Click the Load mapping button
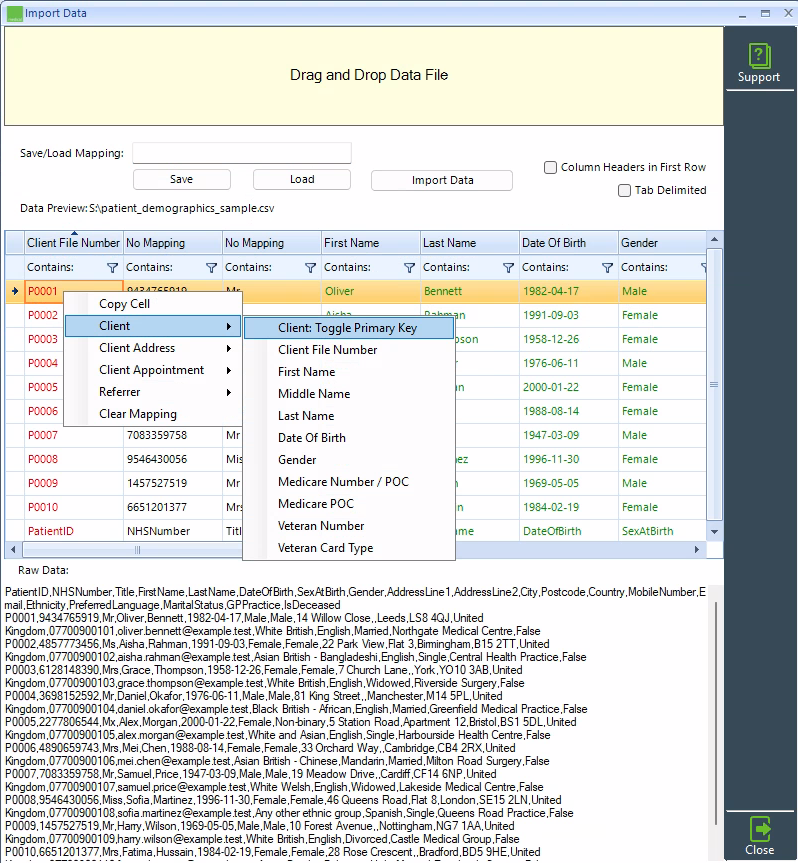 click(302, 179)
